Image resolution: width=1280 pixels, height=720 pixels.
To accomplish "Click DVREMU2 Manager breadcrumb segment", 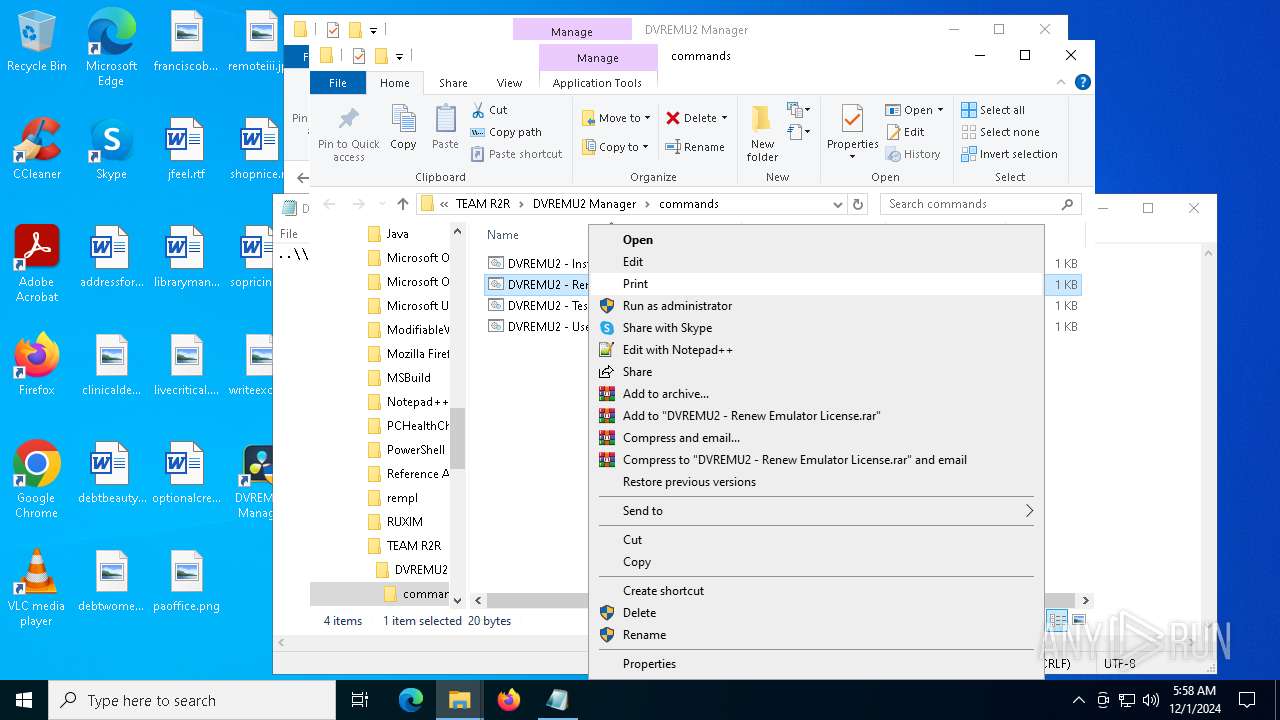I will click(x=584, y=204).
